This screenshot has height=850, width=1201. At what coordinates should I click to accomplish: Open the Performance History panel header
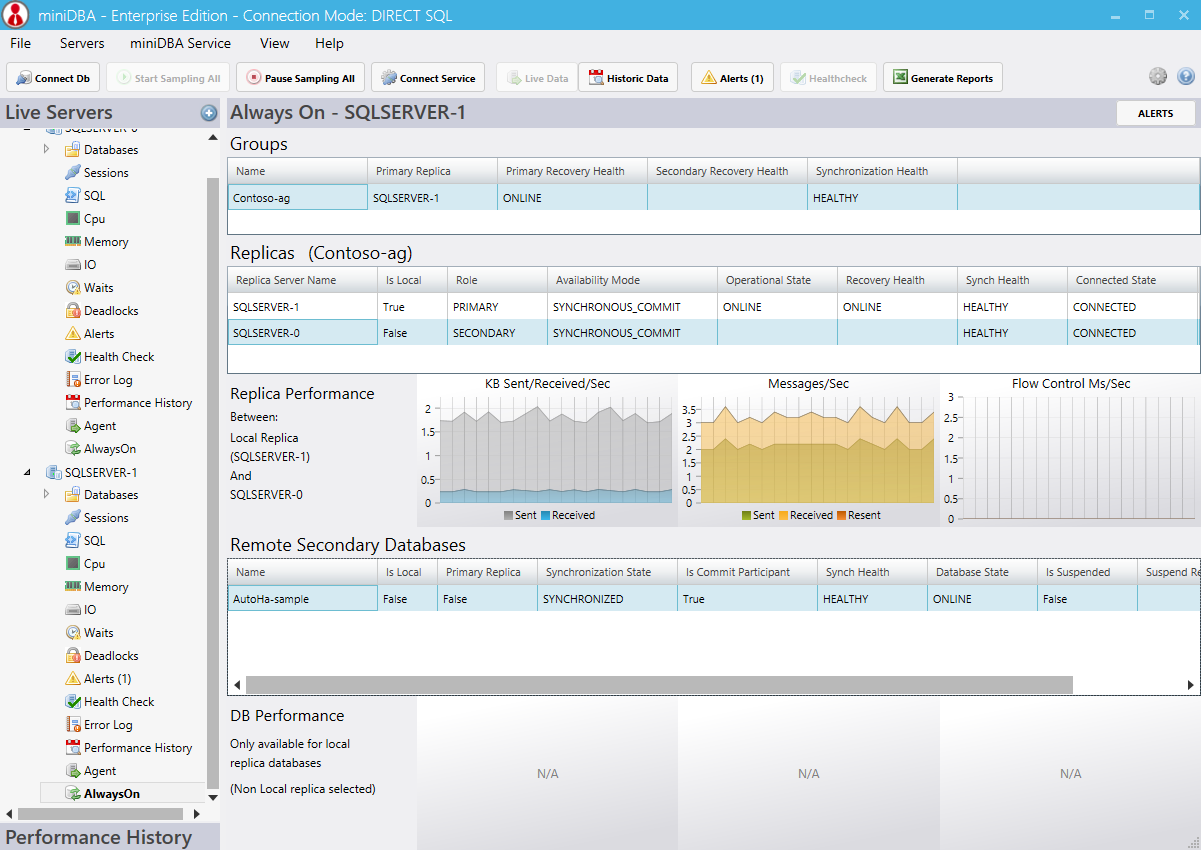(x=110, y=837)
